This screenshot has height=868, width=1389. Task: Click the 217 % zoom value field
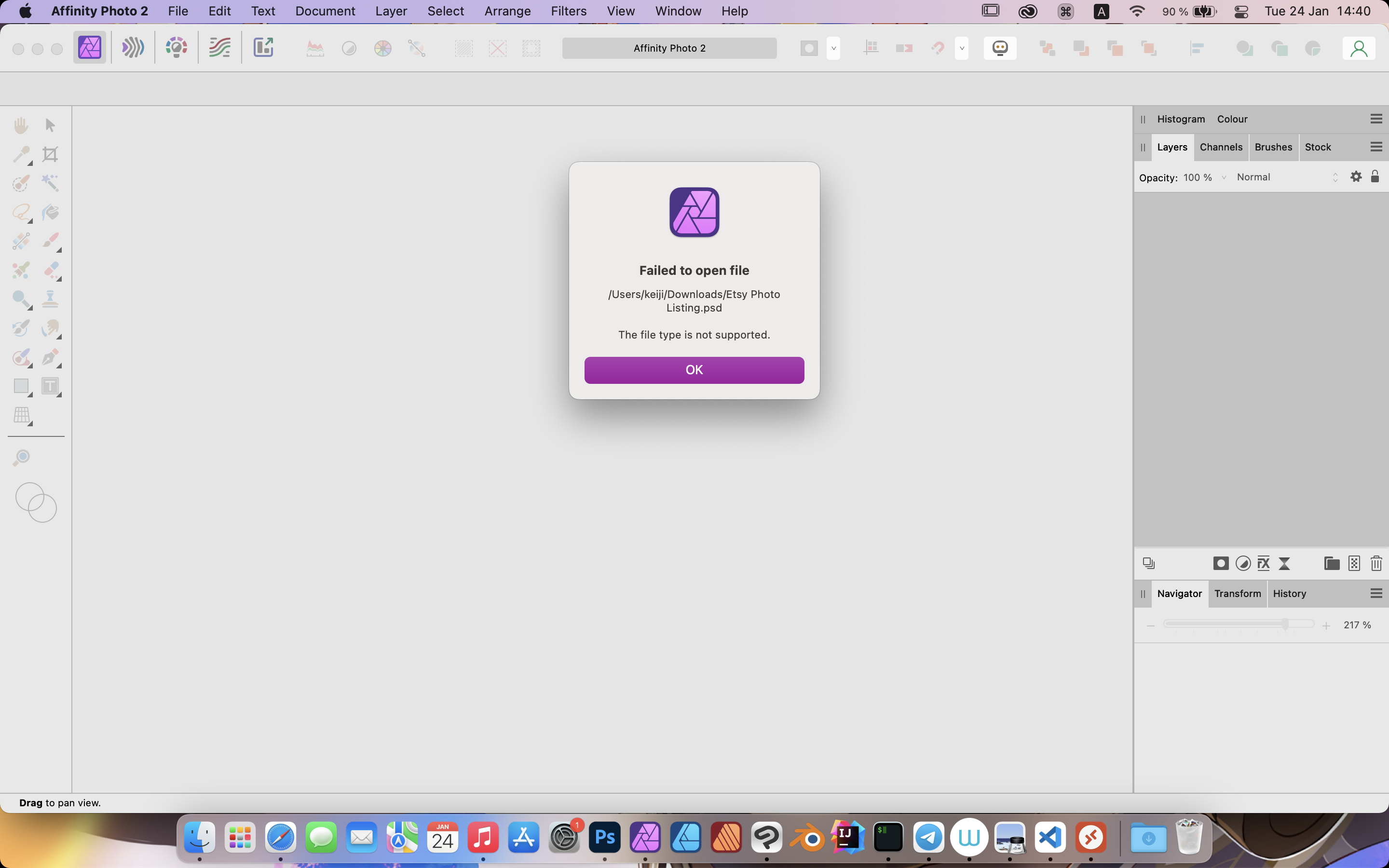click(1357, 624)
